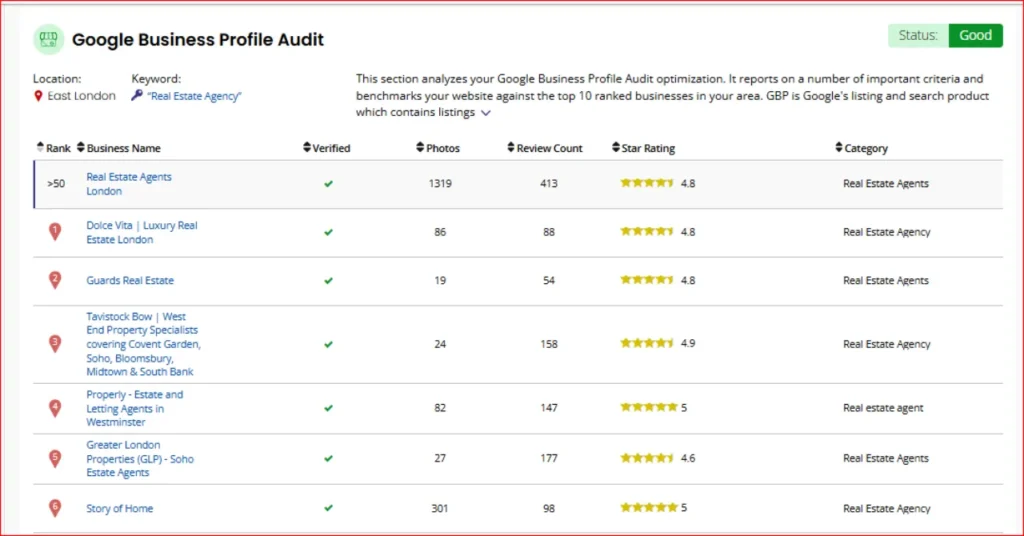Click star rating icons for Guards Real Estate
Image resolution: width=1024 pixels, height=536 pixels.
click(647, 279)
